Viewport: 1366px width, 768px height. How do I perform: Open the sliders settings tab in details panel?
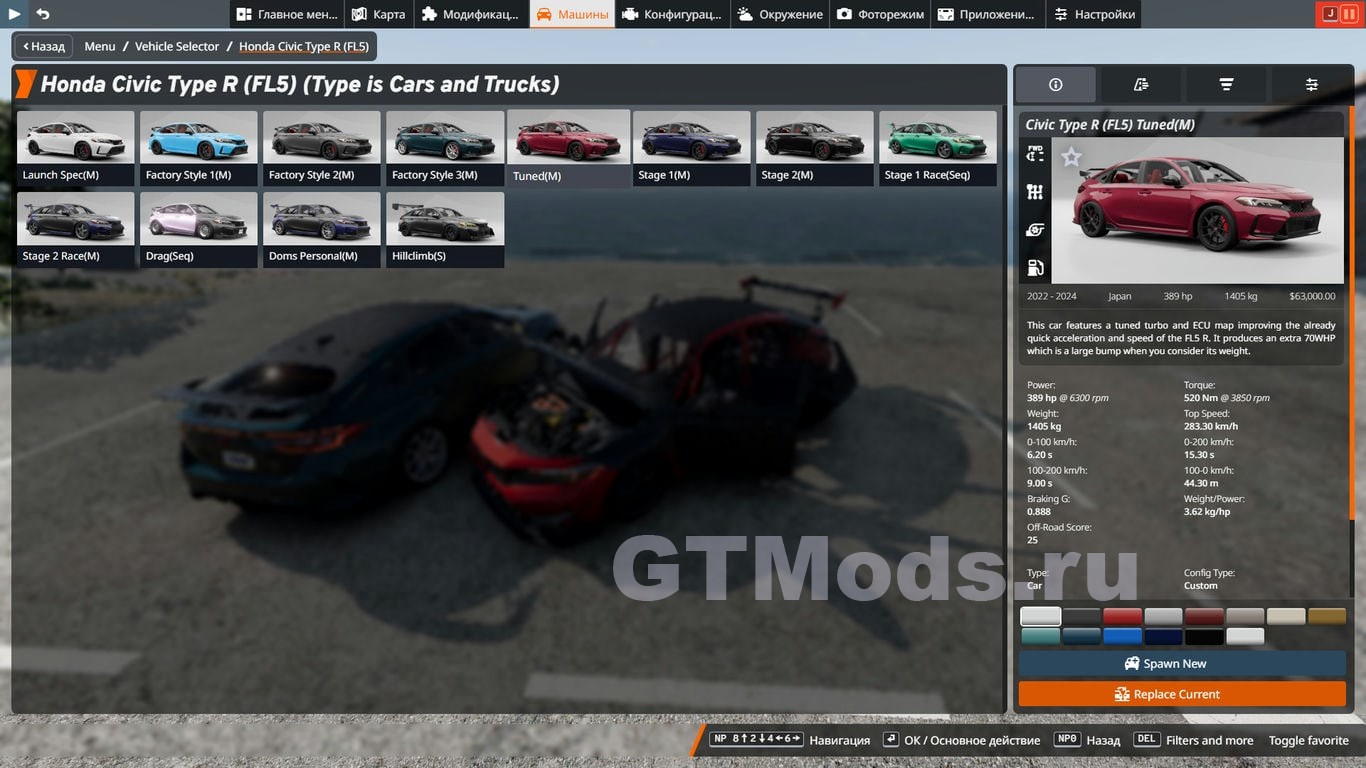tap(1311, 85)
